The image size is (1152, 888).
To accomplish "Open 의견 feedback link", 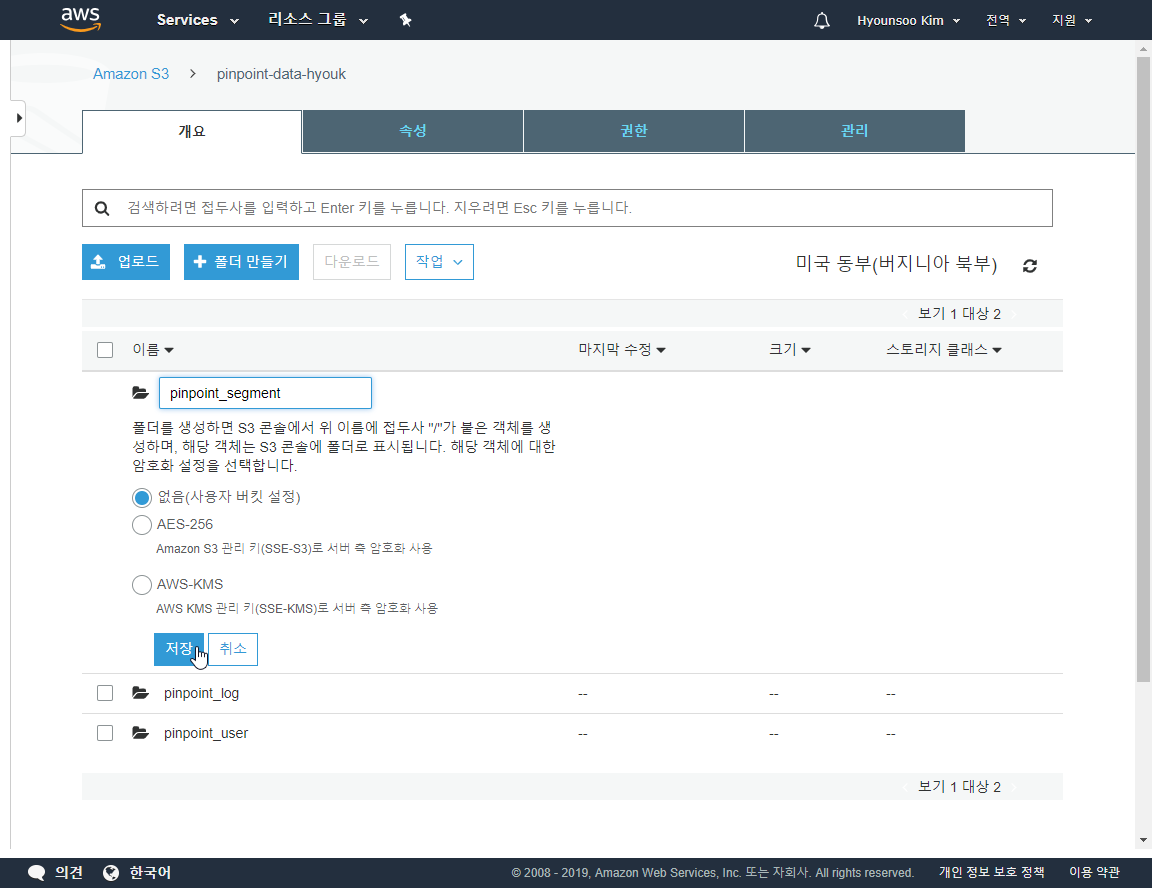I will 69,873.
